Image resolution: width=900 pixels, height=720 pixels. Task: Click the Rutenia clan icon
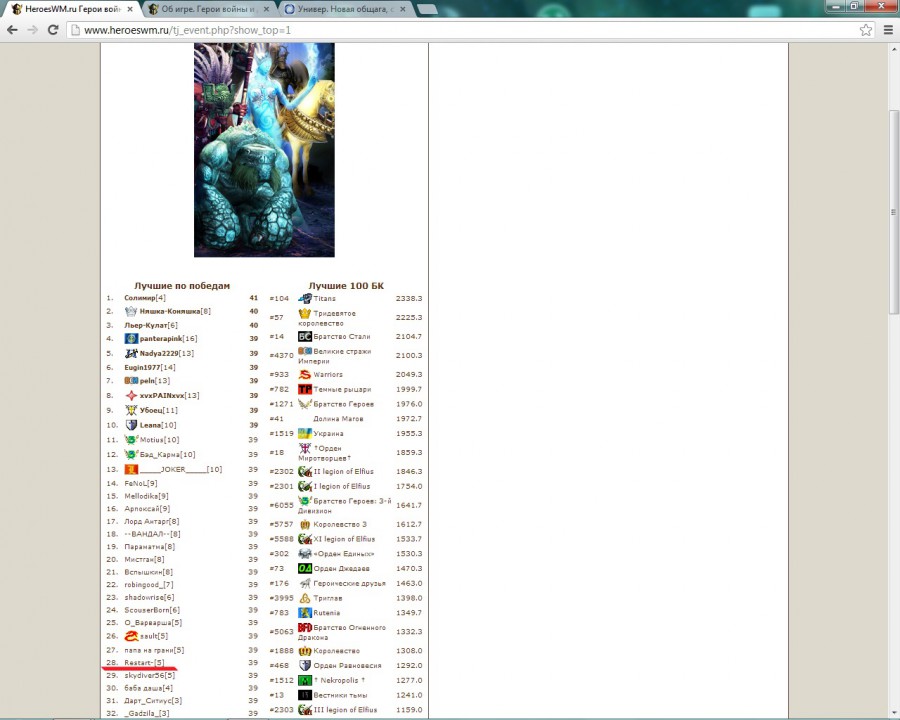(x=305, y=613)
